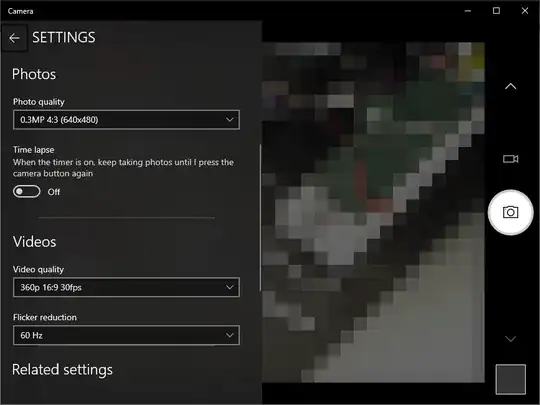The image size is (540, 405).
Task: Open the Flicker reduction dropdown
Action: pos(126,335)
